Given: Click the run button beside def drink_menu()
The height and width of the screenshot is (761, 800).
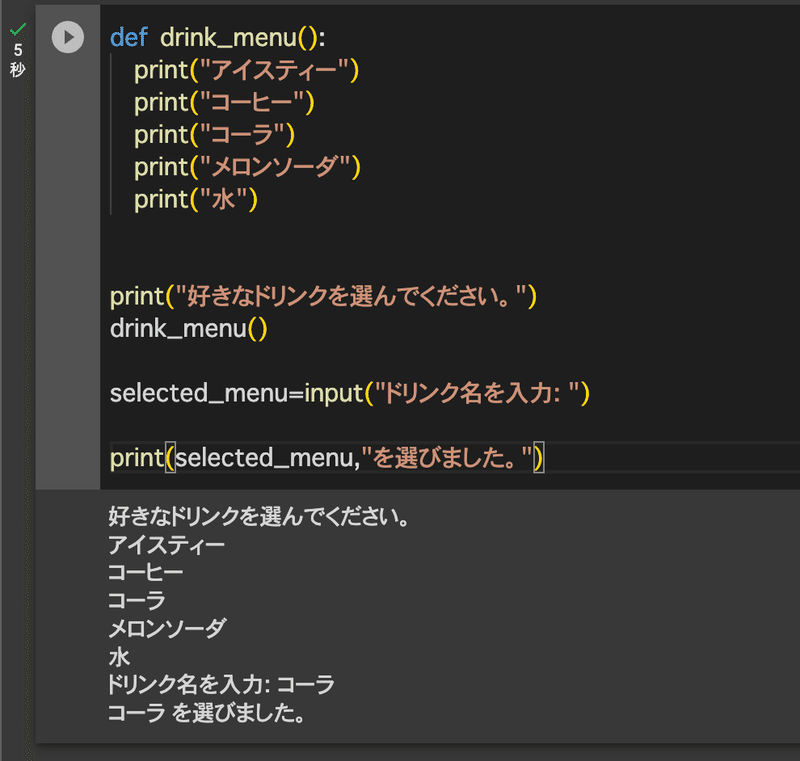Looking at the screenshot, I should click(67, 38).
